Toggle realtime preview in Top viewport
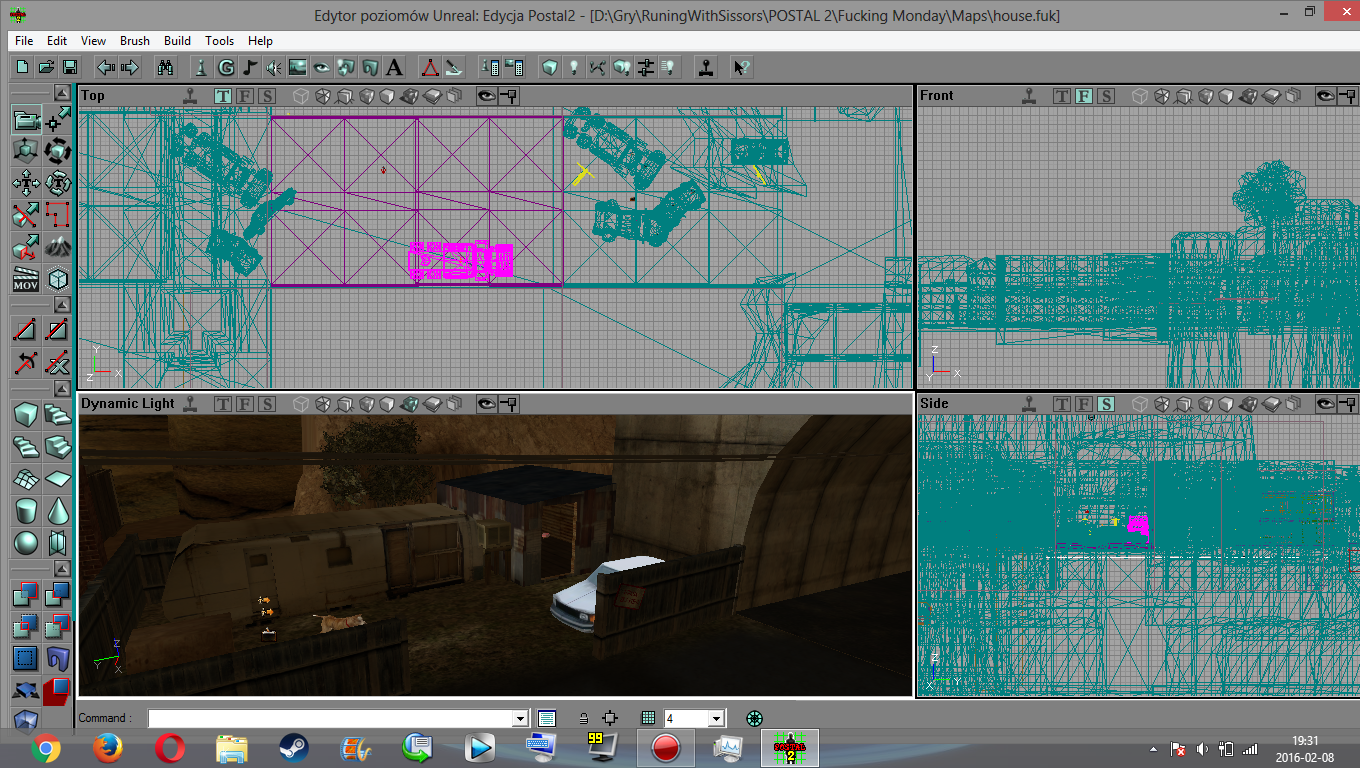 tap(190, 96)
